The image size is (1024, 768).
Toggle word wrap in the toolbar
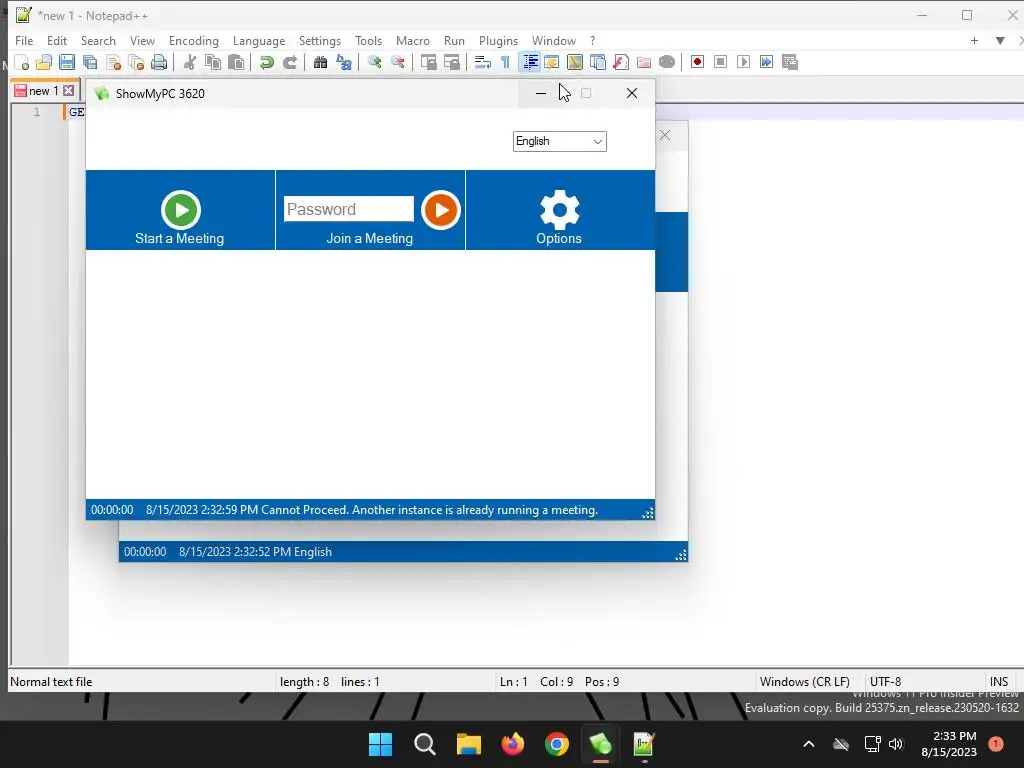point(483,63)
